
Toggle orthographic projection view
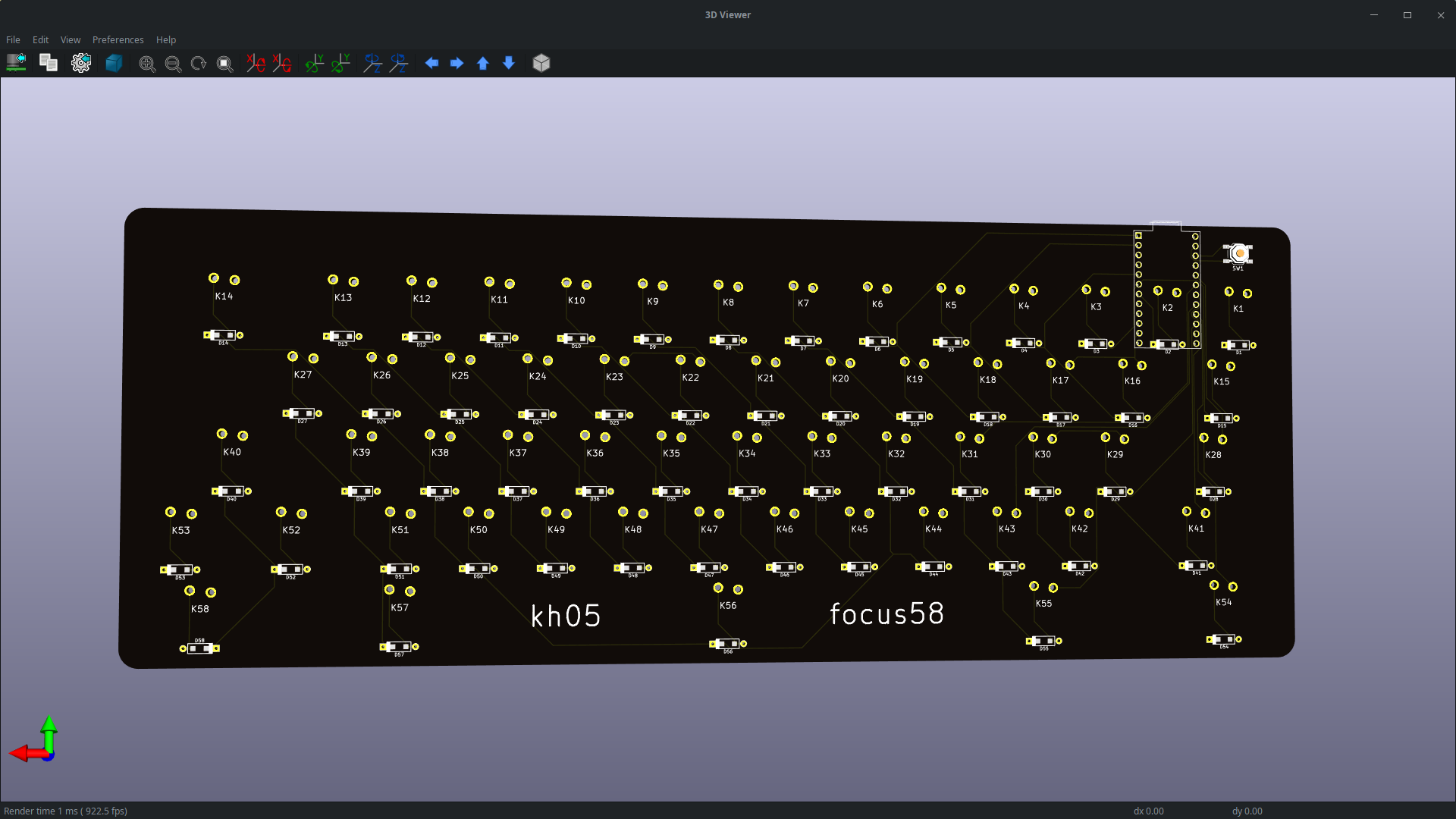(541, 64)
